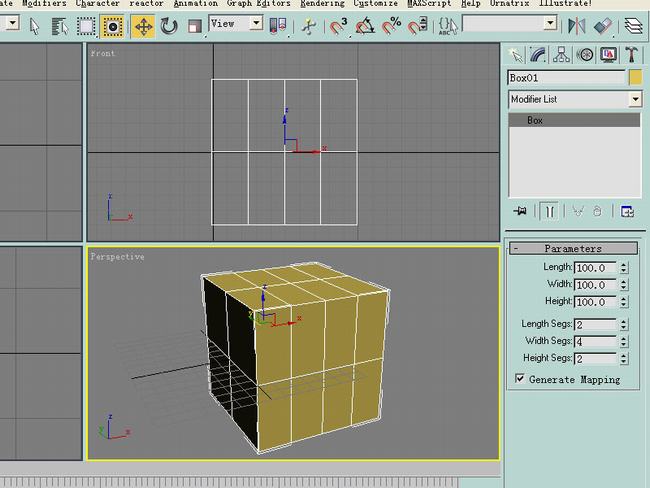Adjust the Height Segs spinner
Viewport: 650px width, 488px height.
point(623,358)
